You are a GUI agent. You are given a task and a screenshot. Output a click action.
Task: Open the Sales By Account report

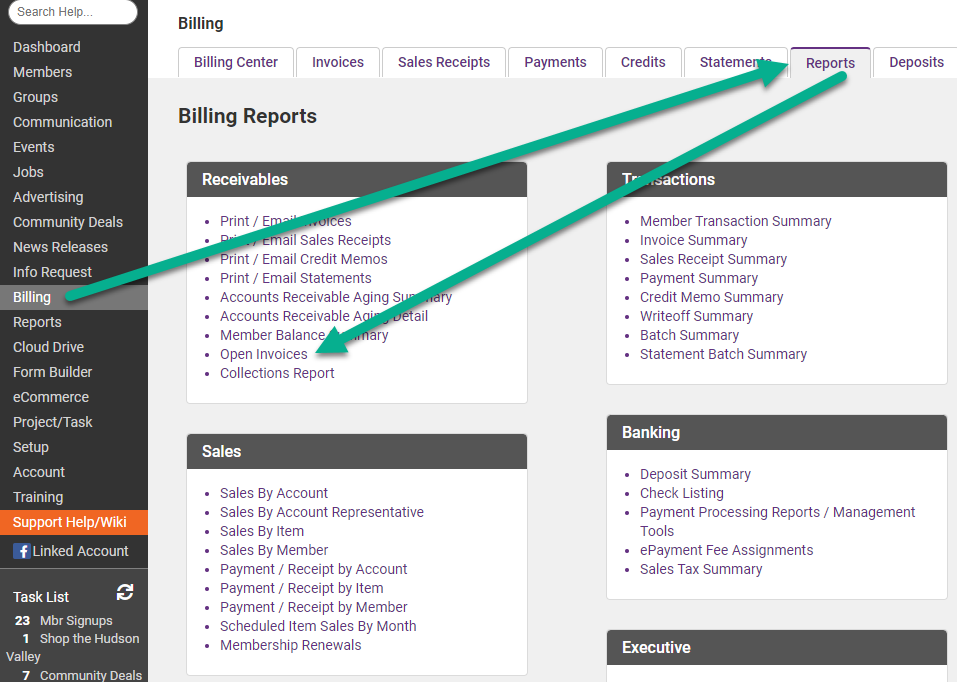(x=274, y=493)
